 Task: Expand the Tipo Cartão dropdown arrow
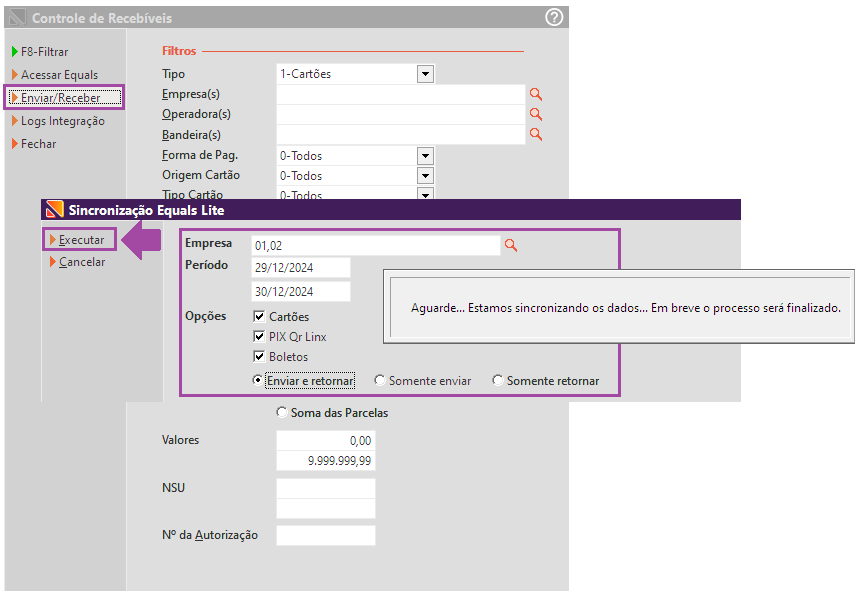425,194
